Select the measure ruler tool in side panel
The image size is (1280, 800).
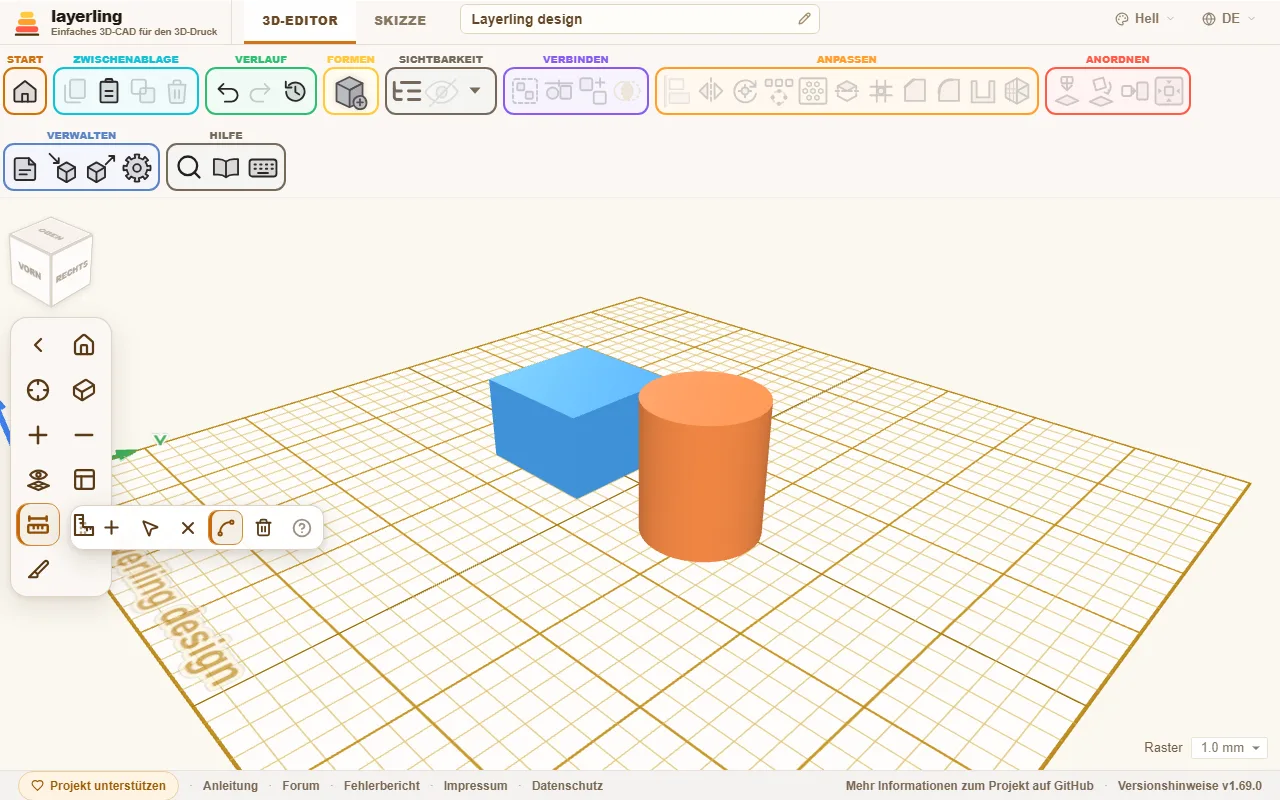click(38, 525)
